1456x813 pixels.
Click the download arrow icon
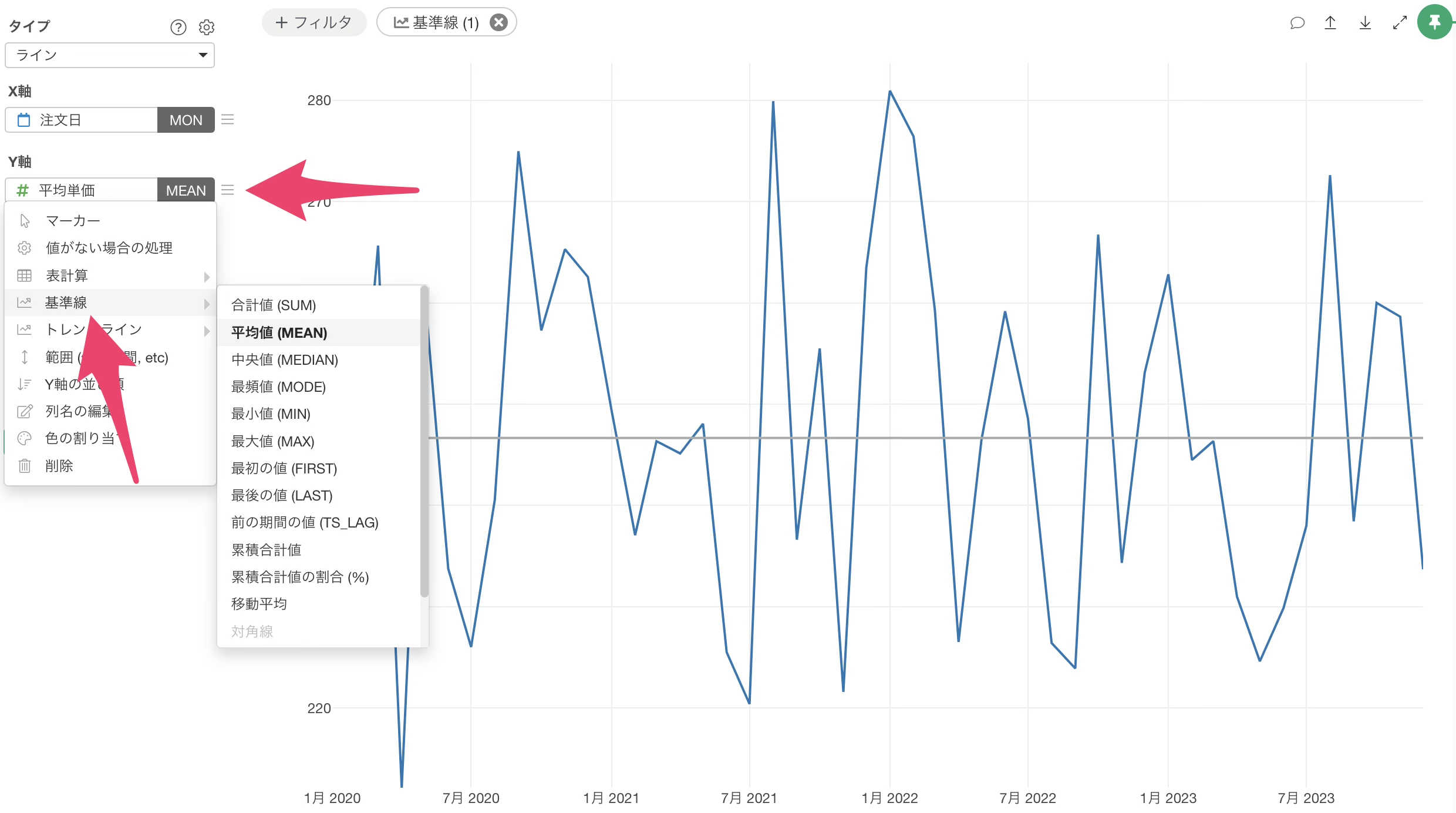point(1365,23)
